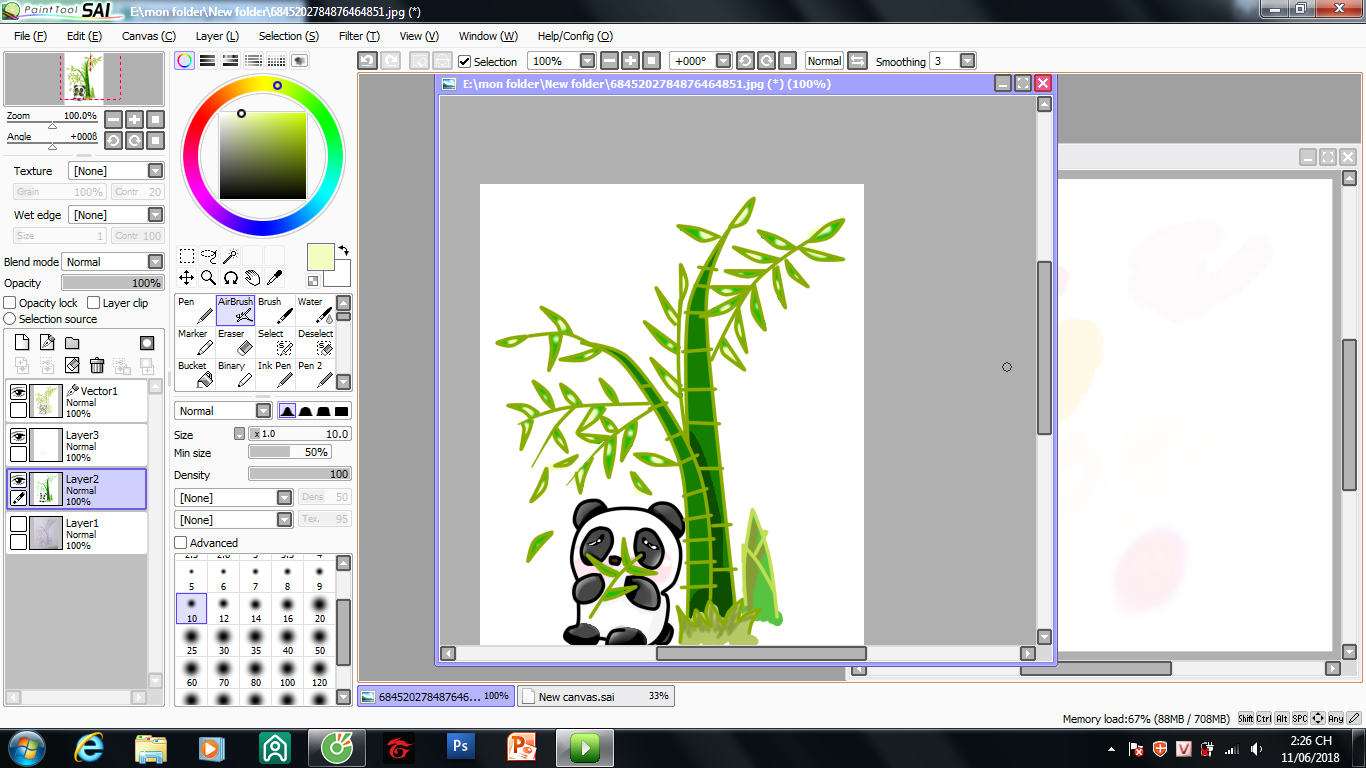Pick the magic wand tool
The image size is (1366, 768).
(x=230, y=256)
